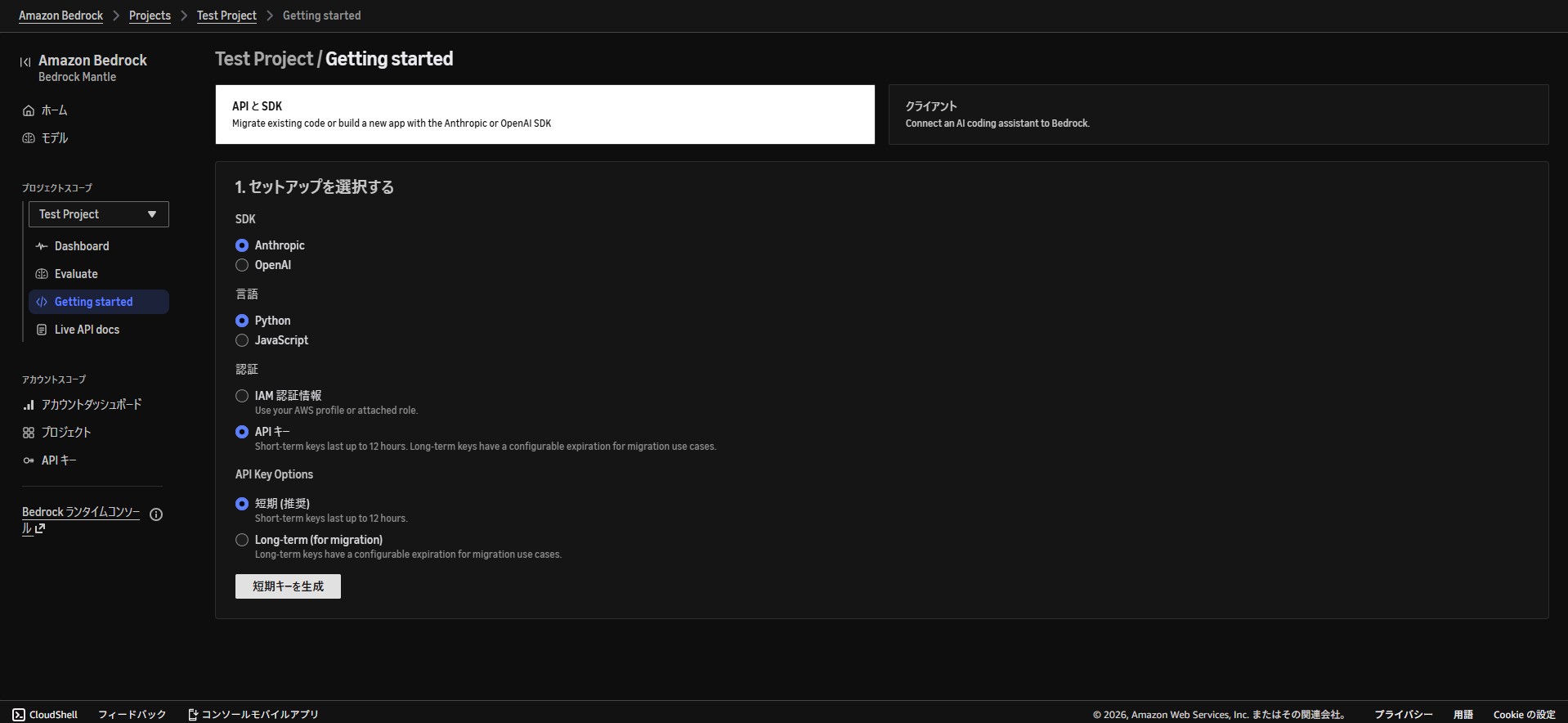Screen dimensions: 1568x723
Task: Click the Getting started code icon
Action: [42, 302]
